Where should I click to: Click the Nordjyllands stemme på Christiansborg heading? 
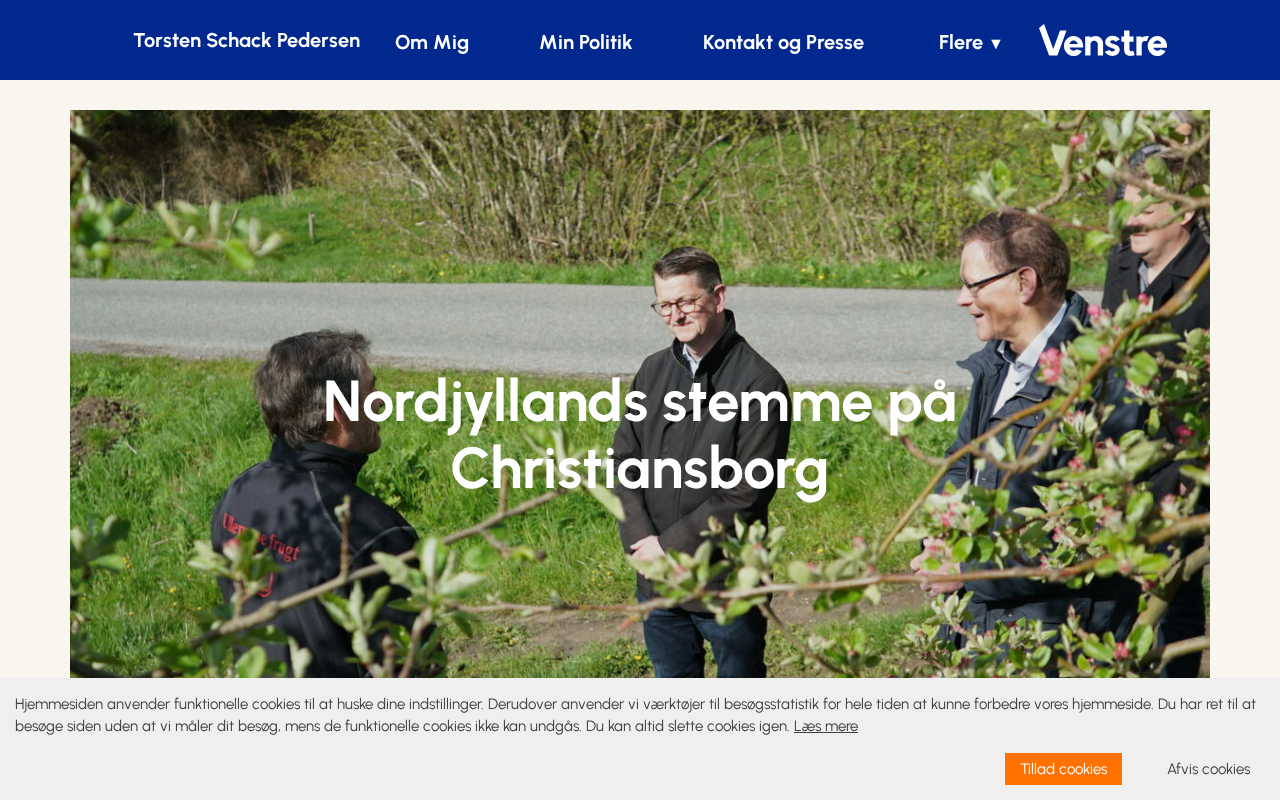click(x=640, y=434)
